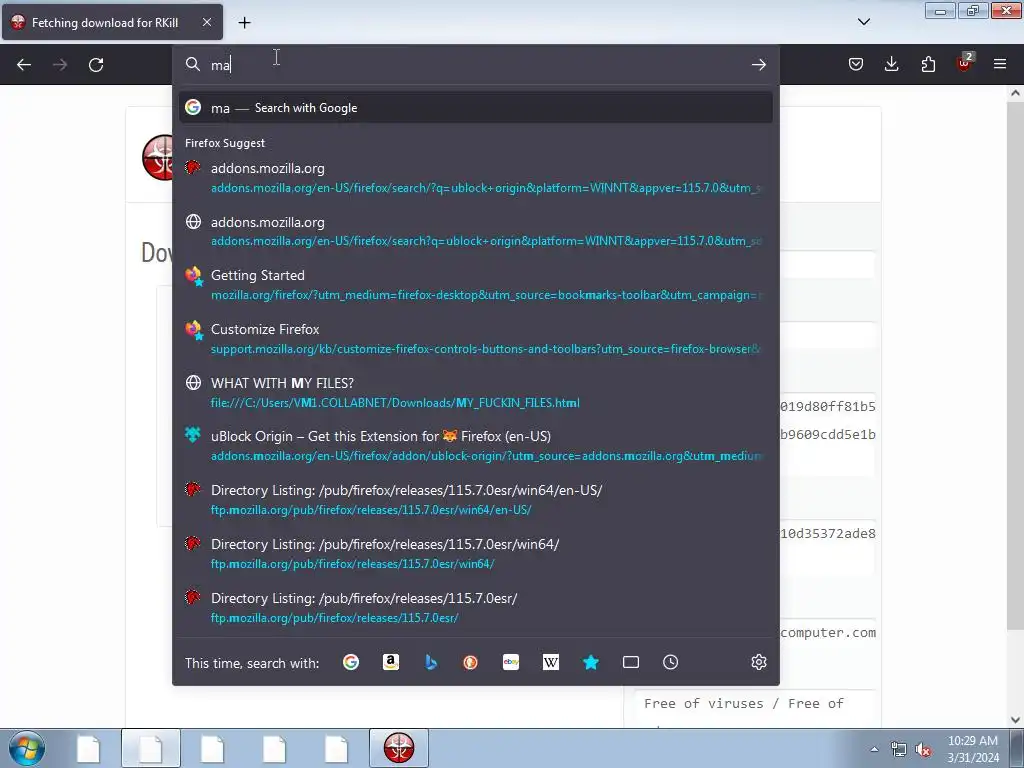Close the Fetching download for RKill tab
1024x768 pixels.
(206, 22)
